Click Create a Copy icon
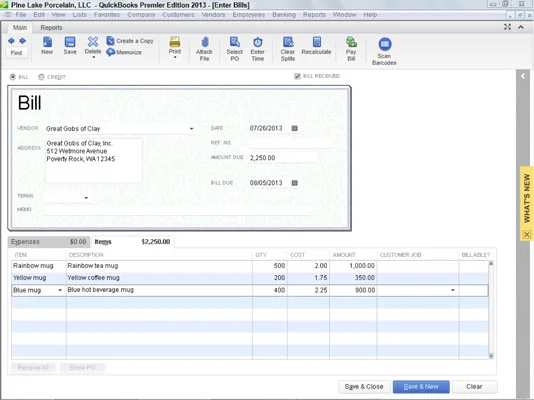 point(110,41)
